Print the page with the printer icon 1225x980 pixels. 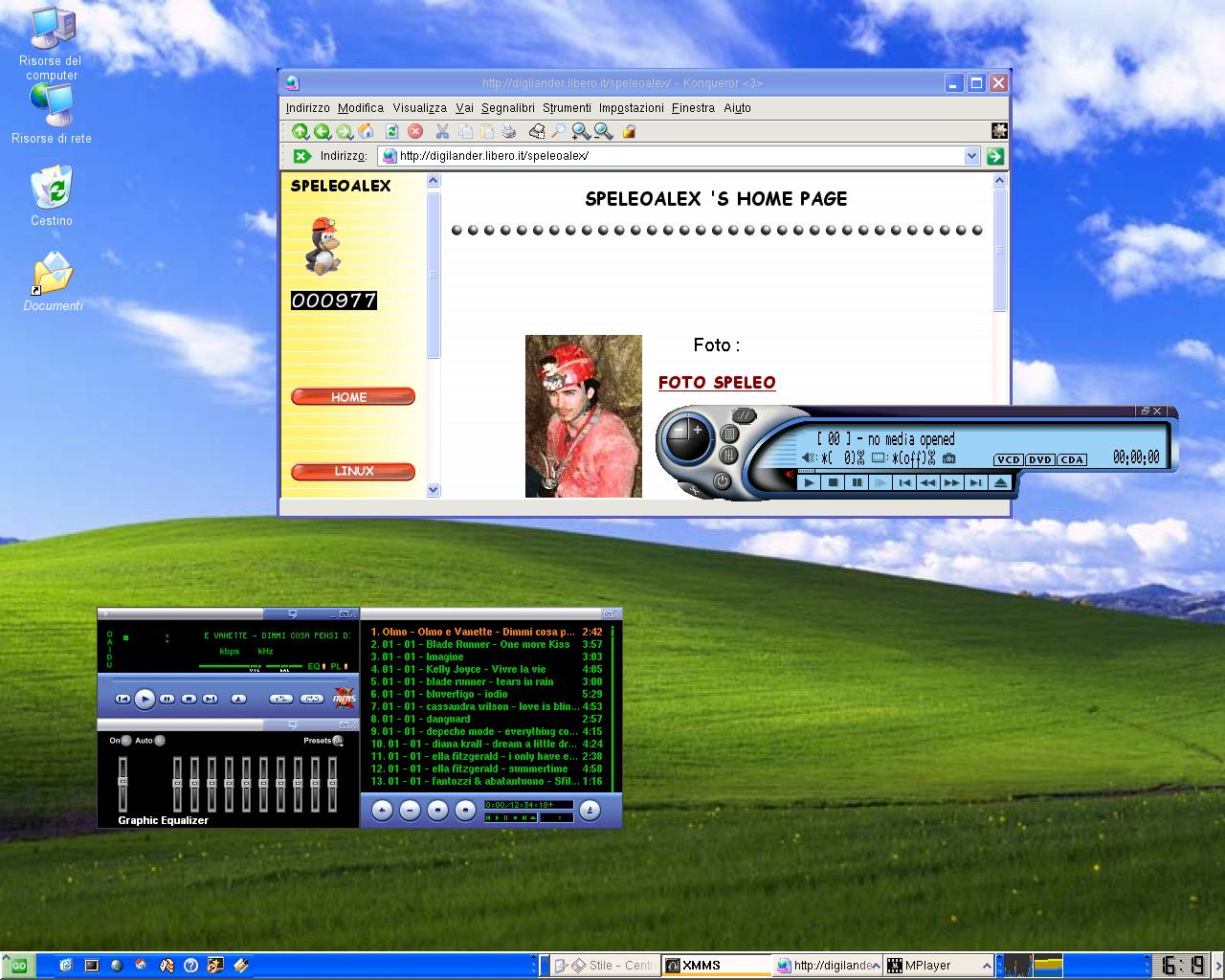[x=509, y=132]
